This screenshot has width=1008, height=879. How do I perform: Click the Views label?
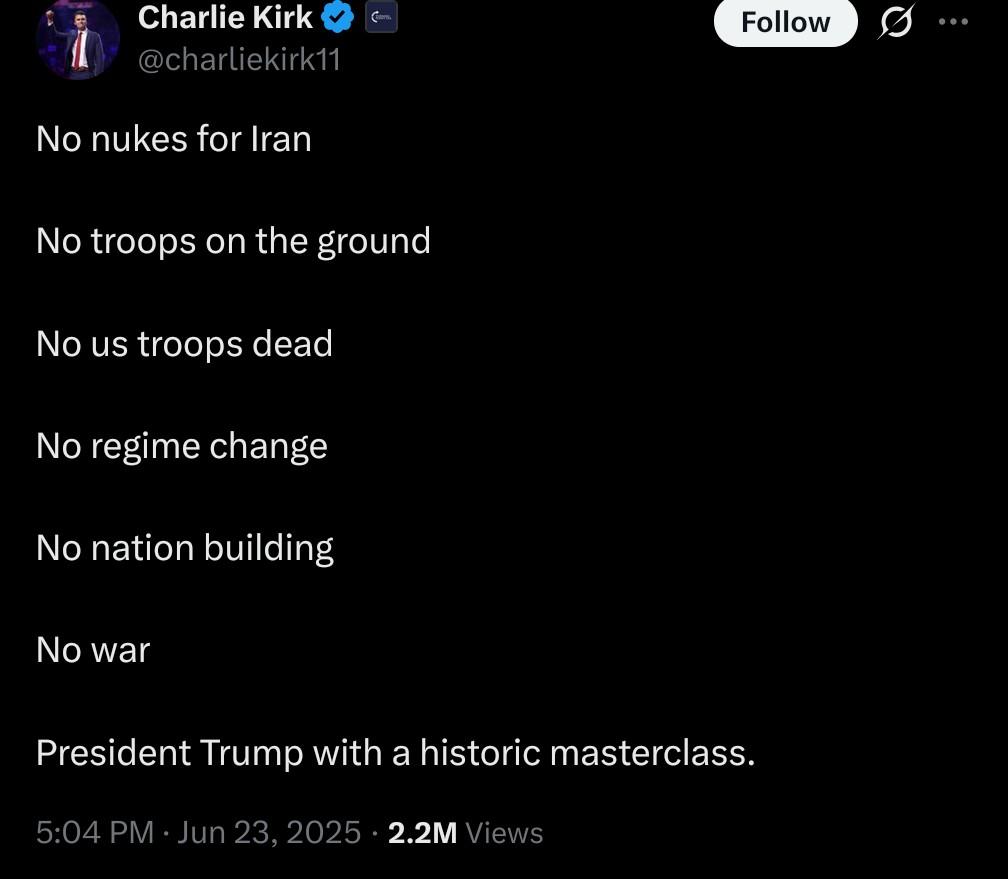(504, 832)
